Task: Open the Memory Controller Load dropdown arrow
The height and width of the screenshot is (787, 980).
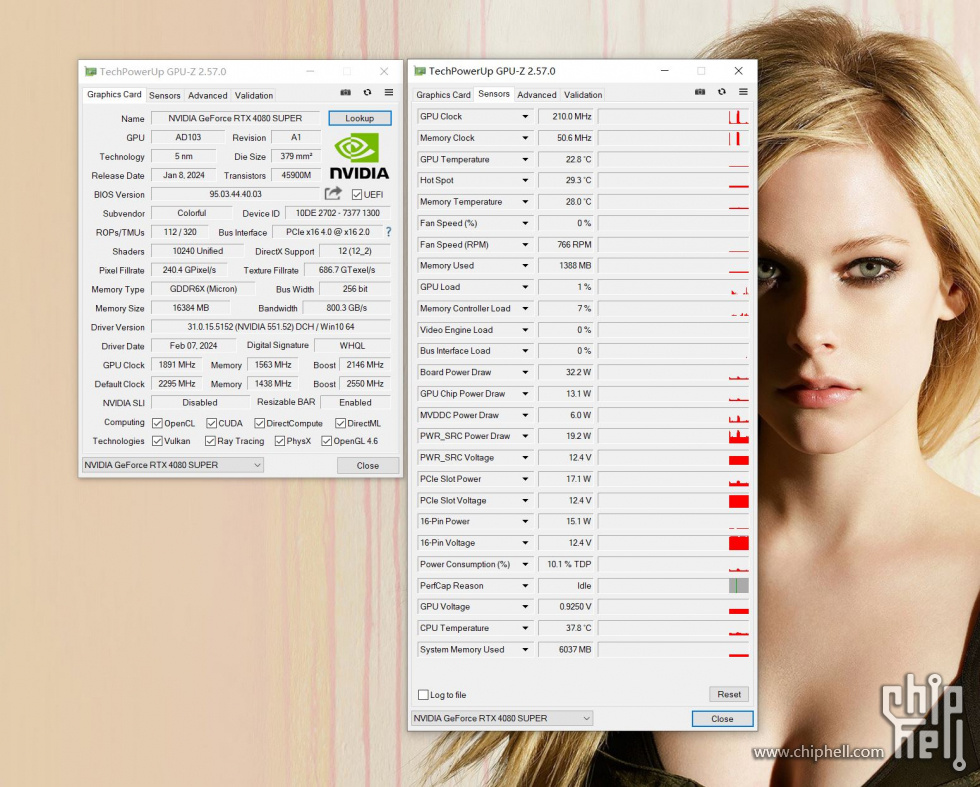Action: (525, 308)
